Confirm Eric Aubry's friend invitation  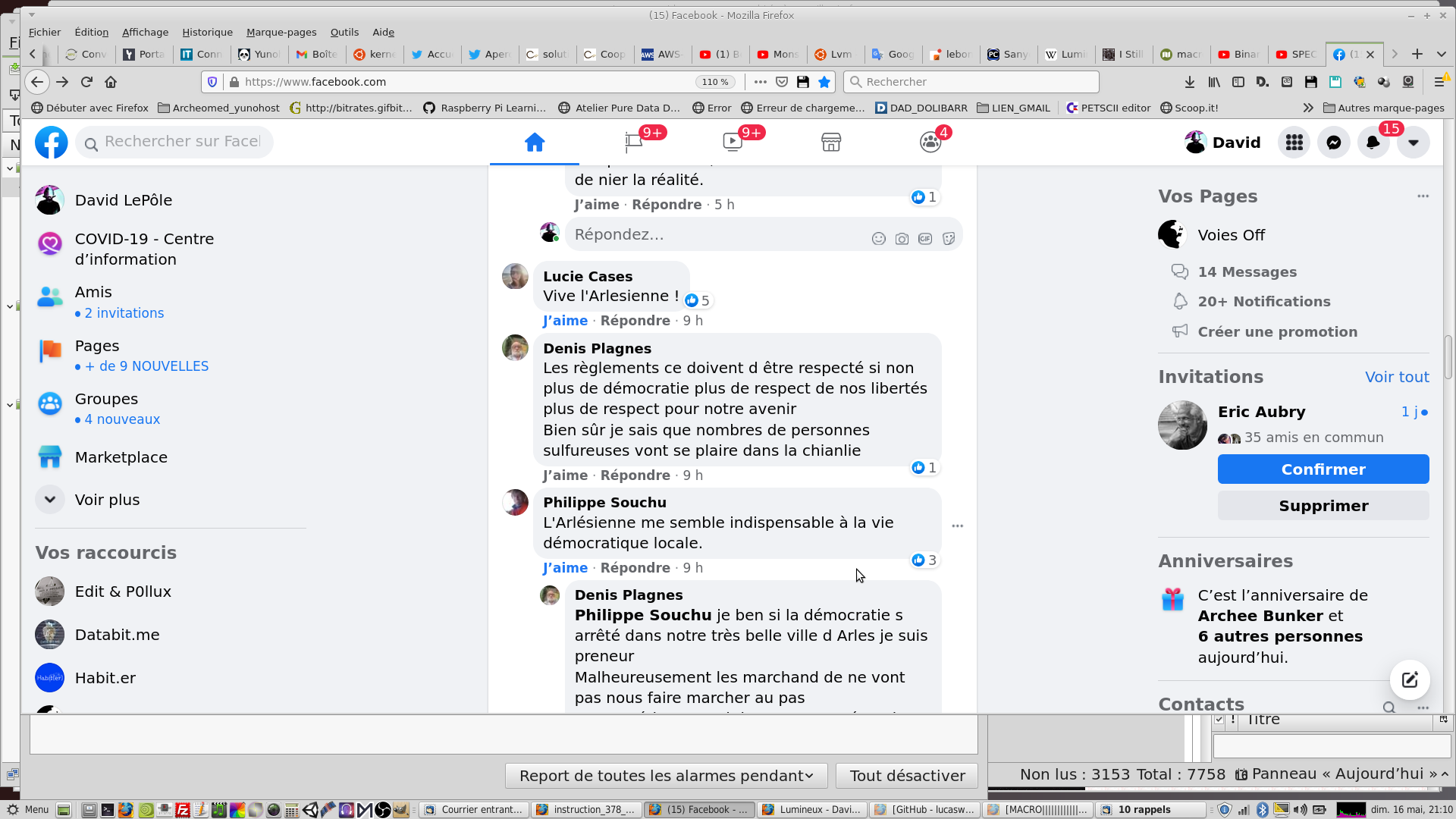click(x=1323, y=469)
